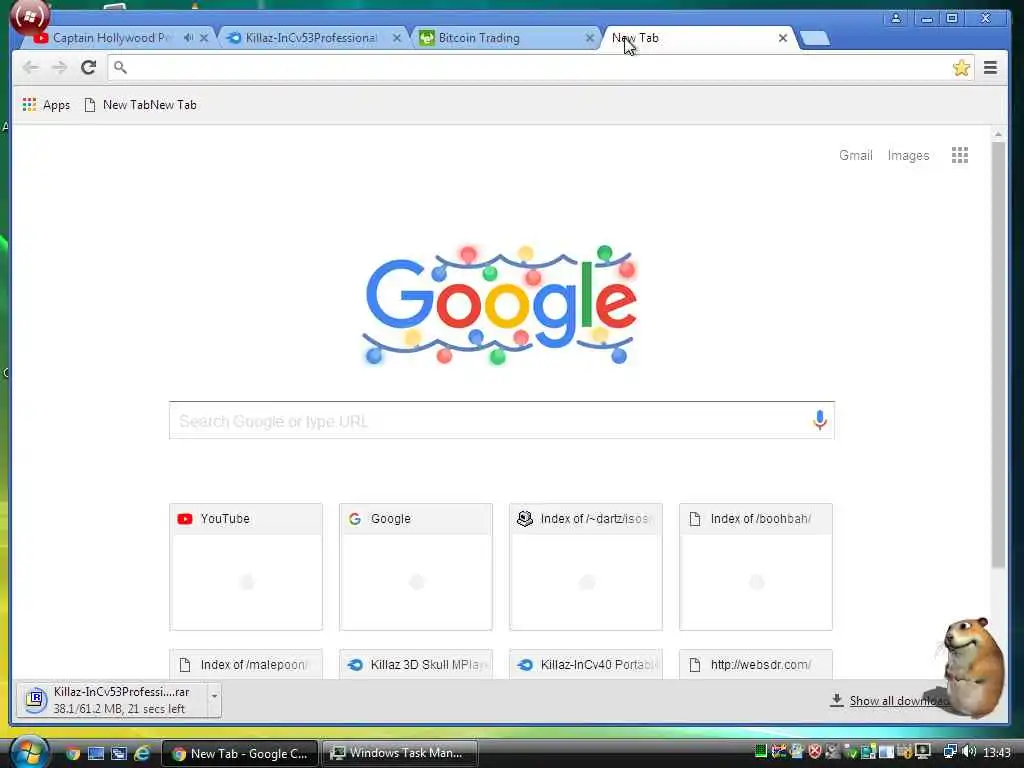Launch Chrome from quick launch
This screenshot has height=768, width=1024.
point(72,754)
